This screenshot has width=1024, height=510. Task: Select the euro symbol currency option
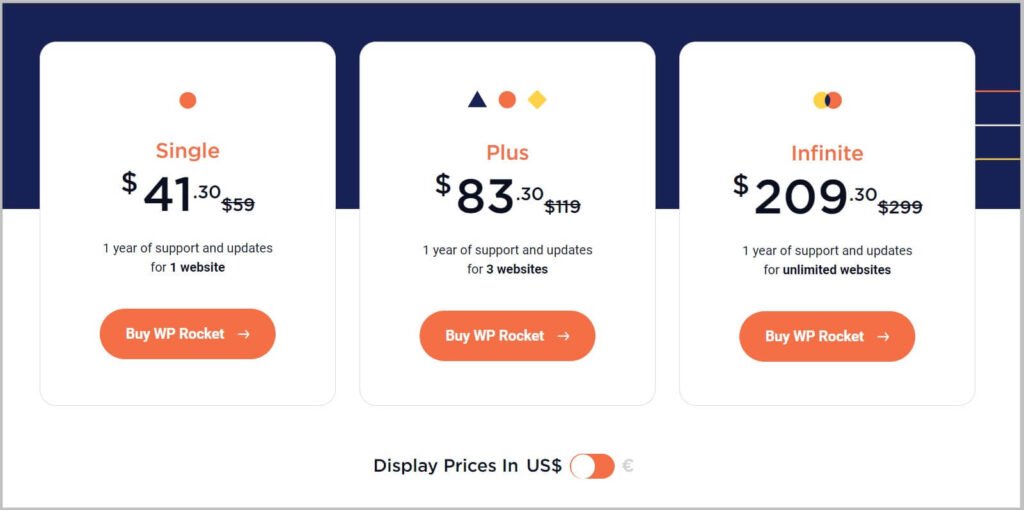point(628,466)
